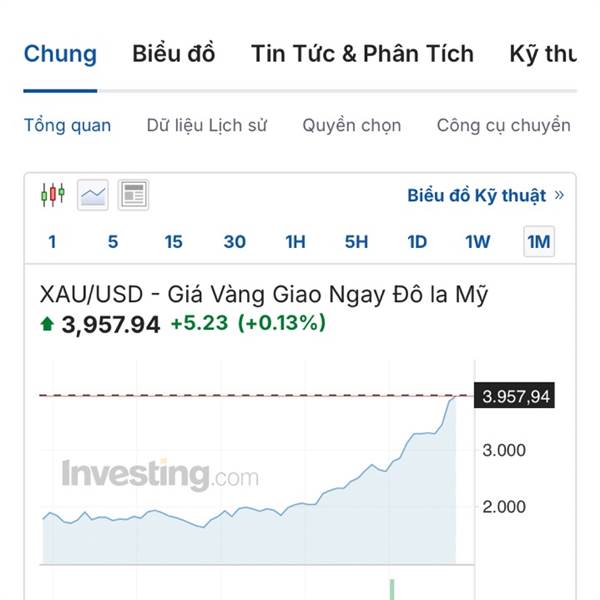
Task: Open Công cụ chuyển section
Action: pos(503,126)
